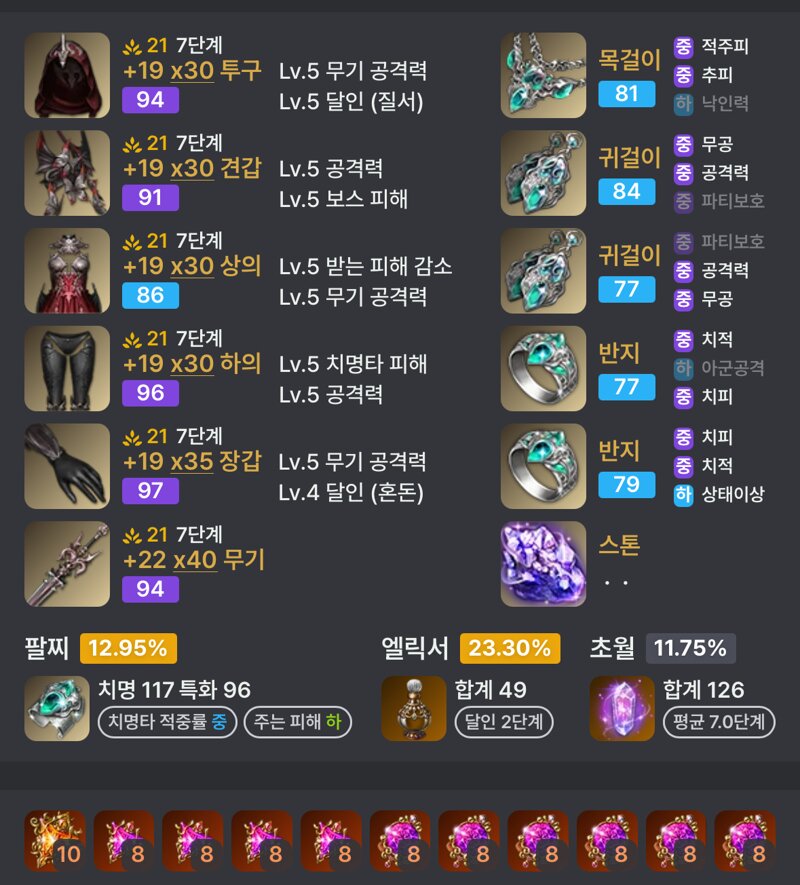Screen dimensions: 800x885
Task: Select the 23.30% elixir badge
Action: (510, 648)
